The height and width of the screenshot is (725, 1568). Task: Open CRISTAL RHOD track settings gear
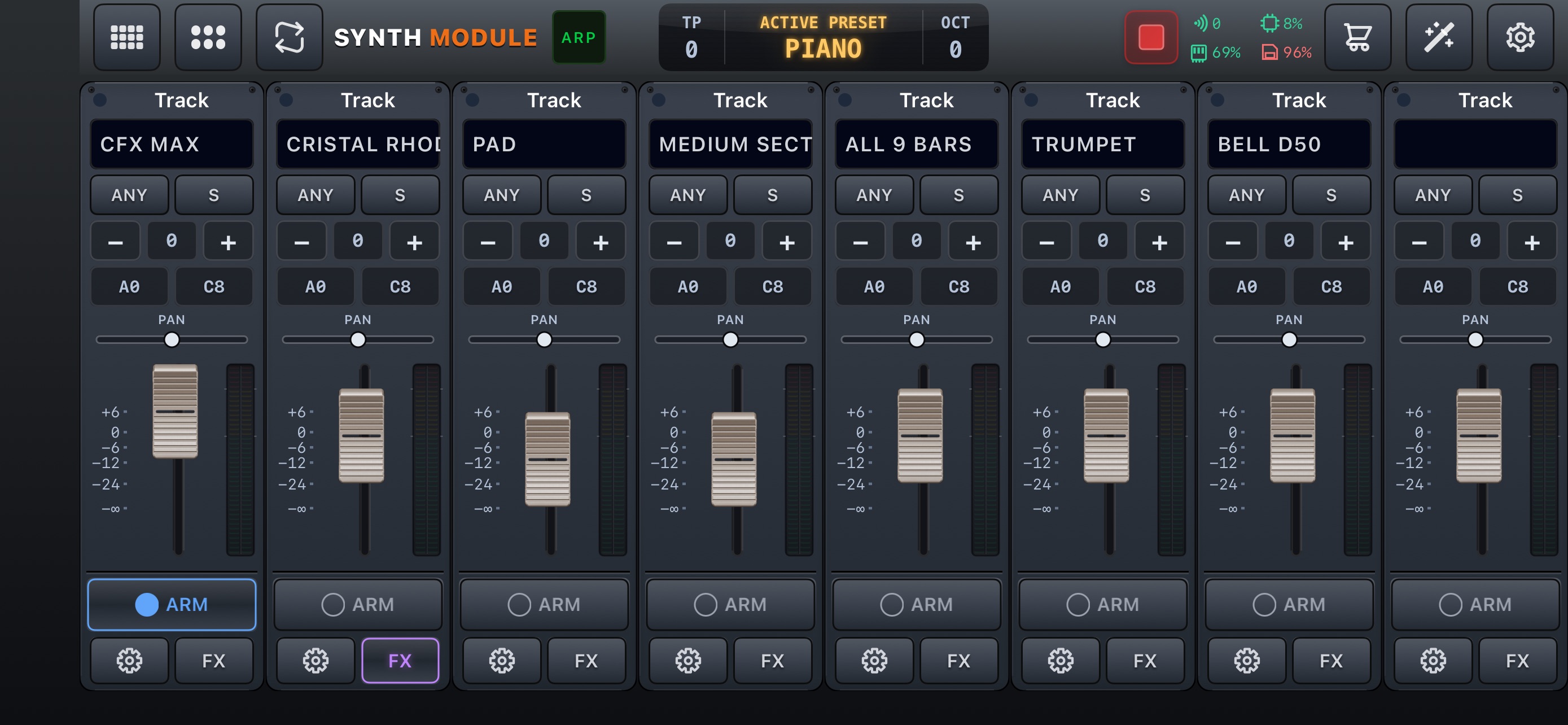(x=316, y=661)
